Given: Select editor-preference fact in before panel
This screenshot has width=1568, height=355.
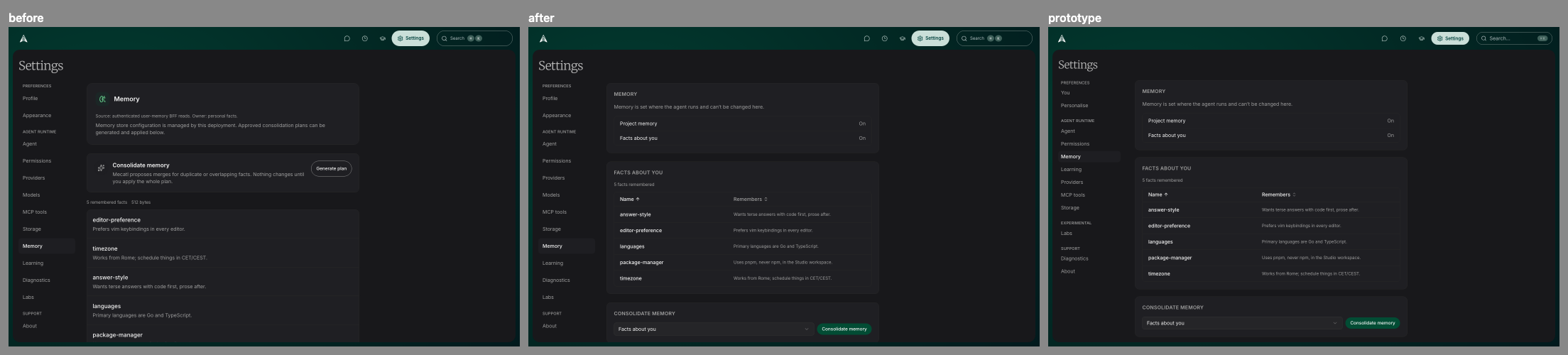Looking at the screenshot, I should (223, 224).
